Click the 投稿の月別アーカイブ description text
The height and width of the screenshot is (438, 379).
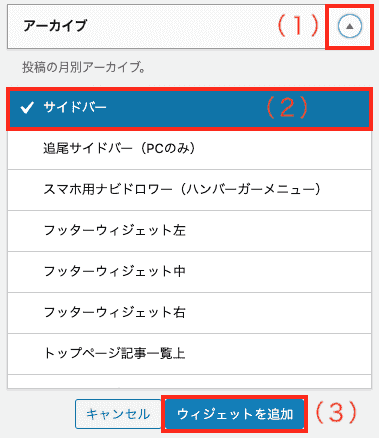point(84,68)
